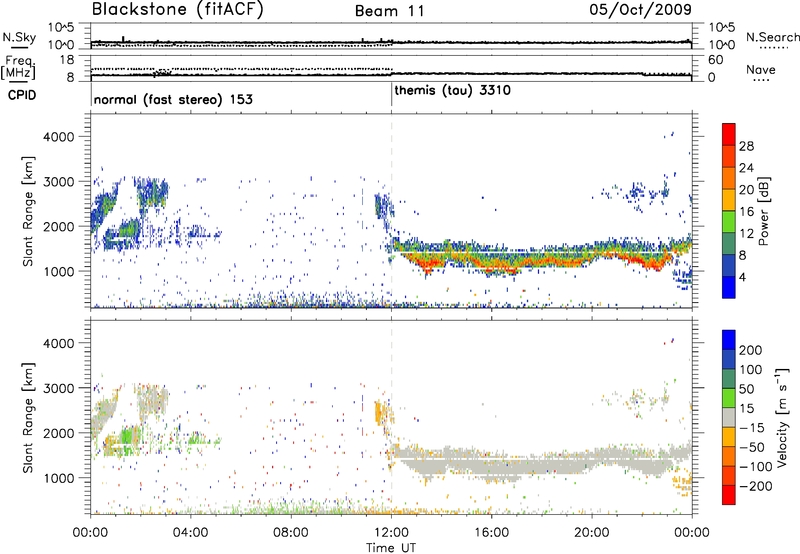
Task: Click the '50' velocity colorbar tick
Action: coord(746,389)
